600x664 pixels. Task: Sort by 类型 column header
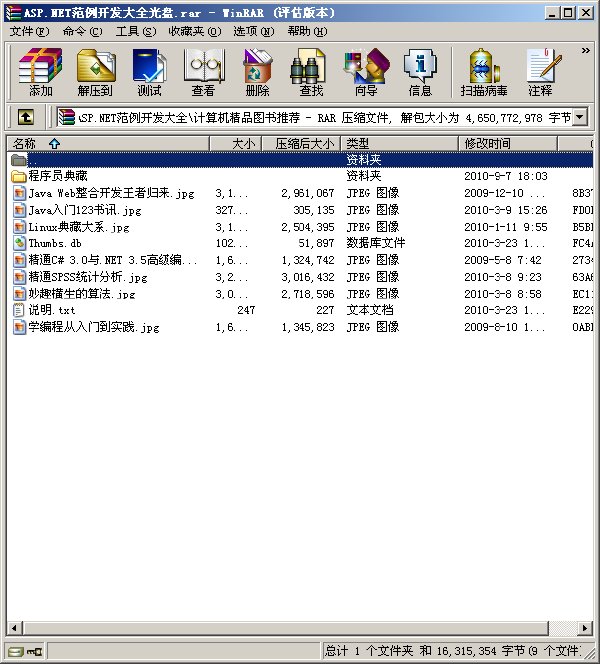(399, 144)
